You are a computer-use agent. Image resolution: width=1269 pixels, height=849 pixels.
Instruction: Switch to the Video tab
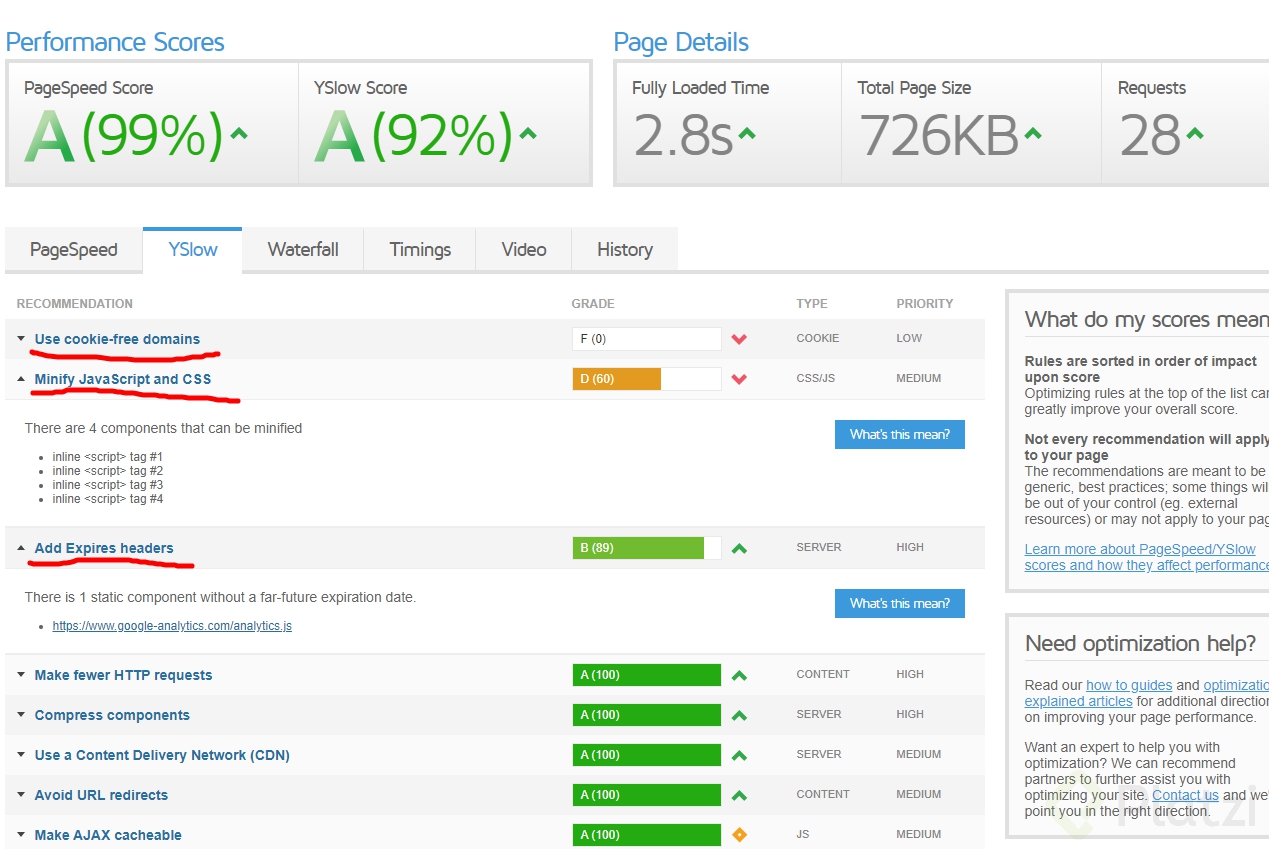[524, 250]
